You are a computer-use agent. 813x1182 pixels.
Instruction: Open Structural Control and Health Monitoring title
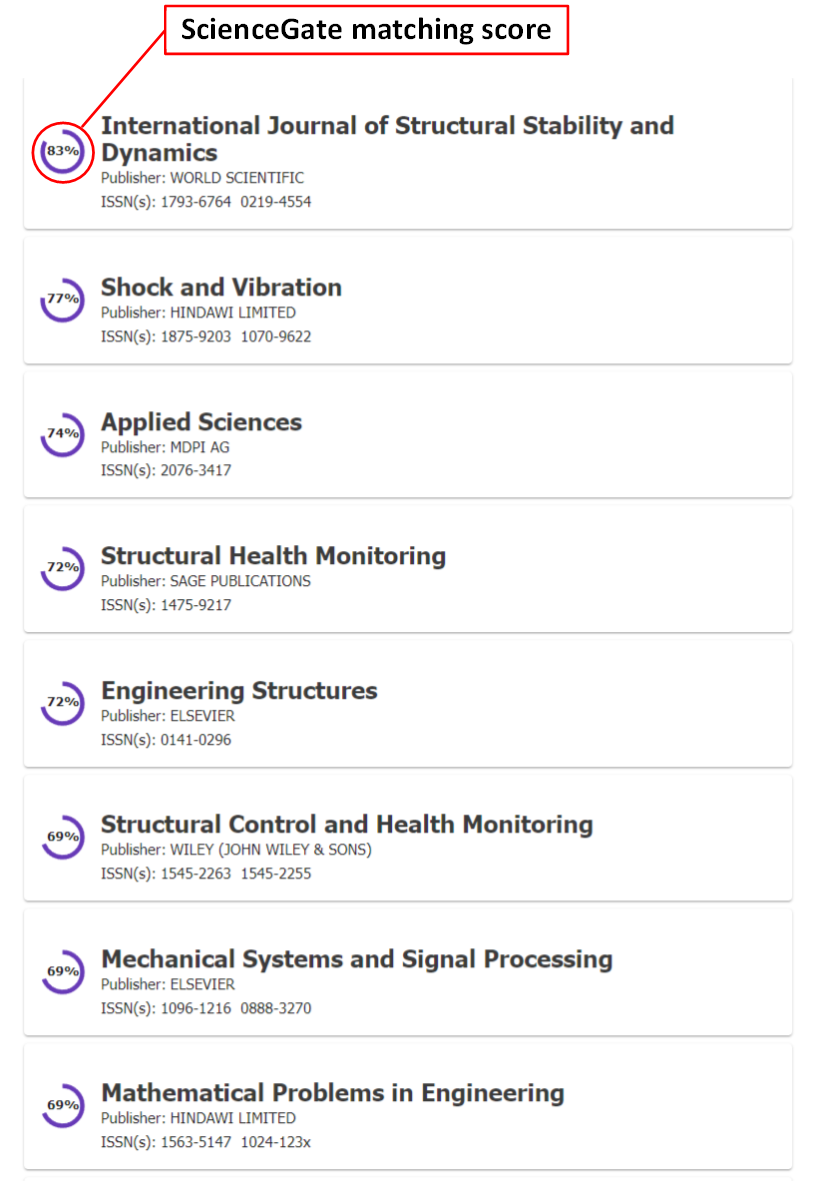pyautogui.click(x=347, y=825)
